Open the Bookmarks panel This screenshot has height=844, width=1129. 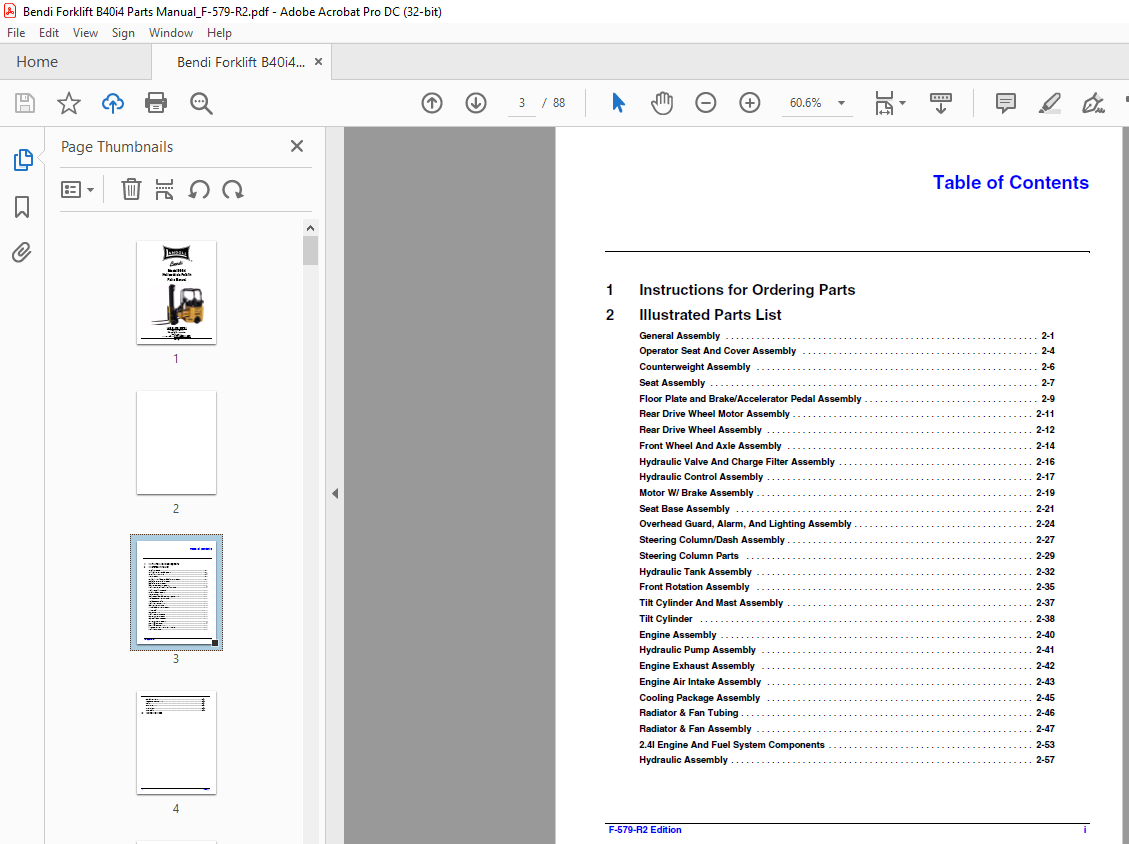click(x=22, y=207)
